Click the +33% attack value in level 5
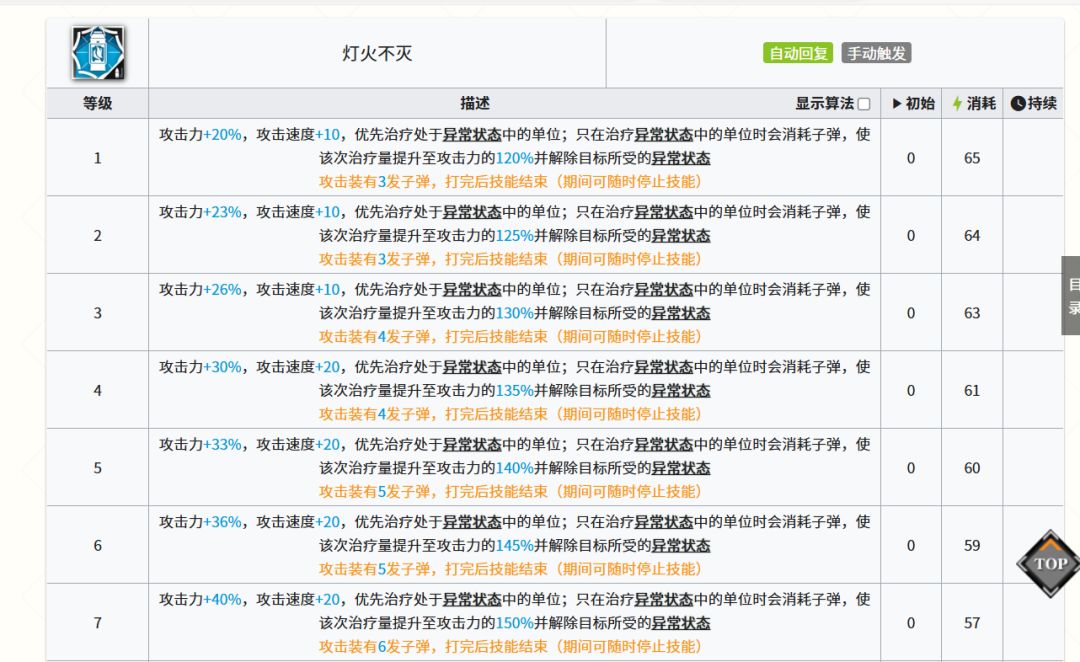Viewport: 1080px width, 662px height. tap(222, 445)
